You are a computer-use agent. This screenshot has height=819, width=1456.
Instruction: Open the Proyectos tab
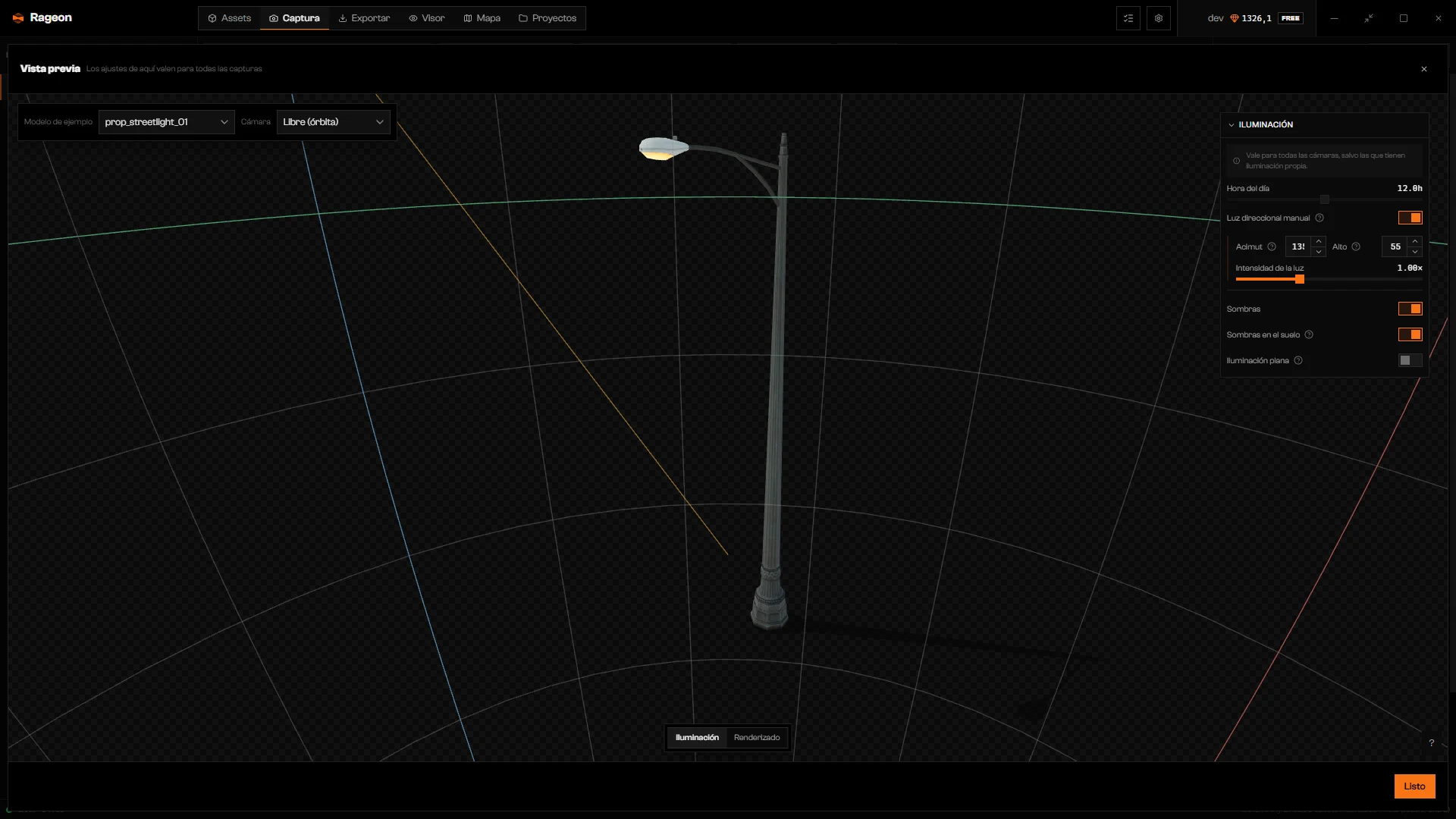click(548, 18)
